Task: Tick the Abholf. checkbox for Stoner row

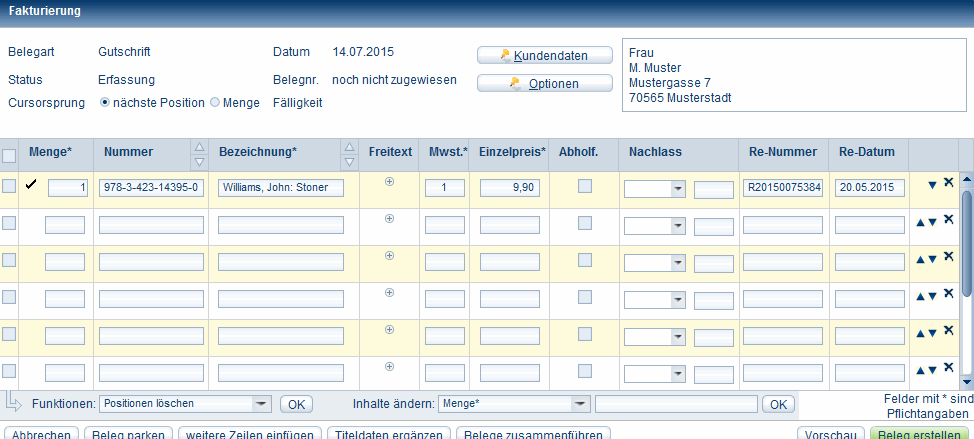Action: pos(585,186)
